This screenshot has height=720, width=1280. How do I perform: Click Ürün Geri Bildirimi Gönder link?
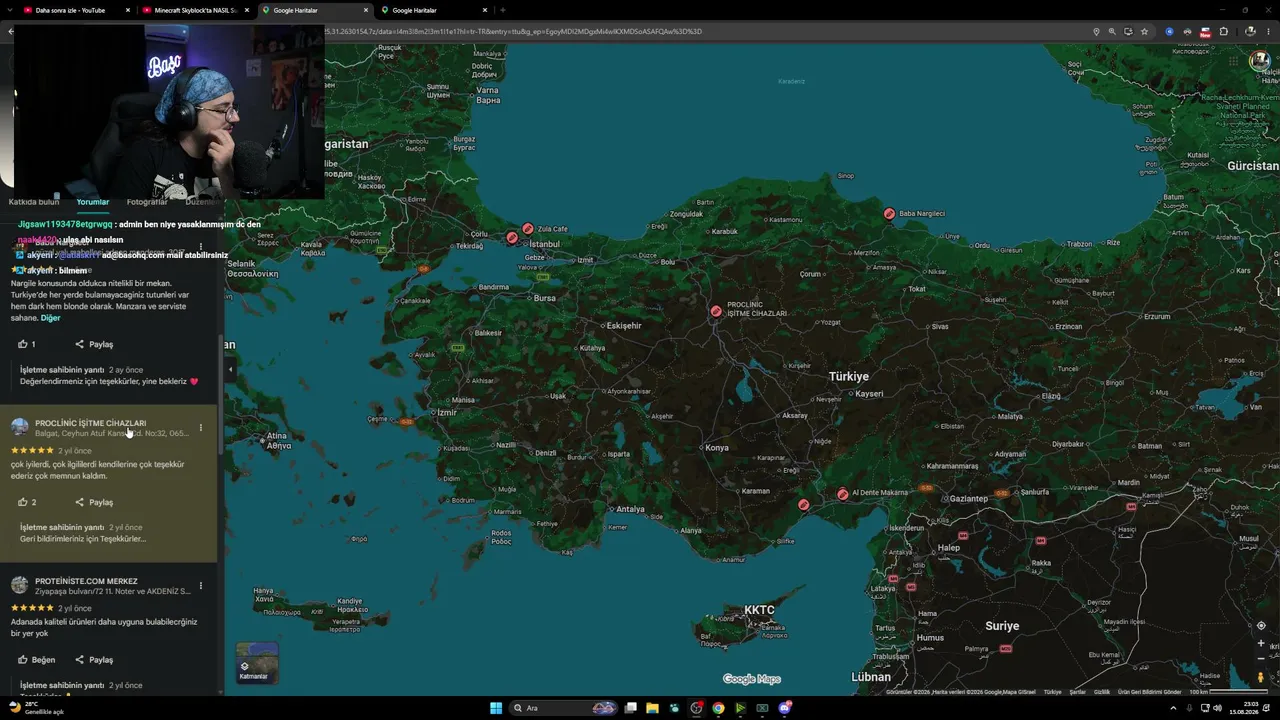coord(1149,692)
